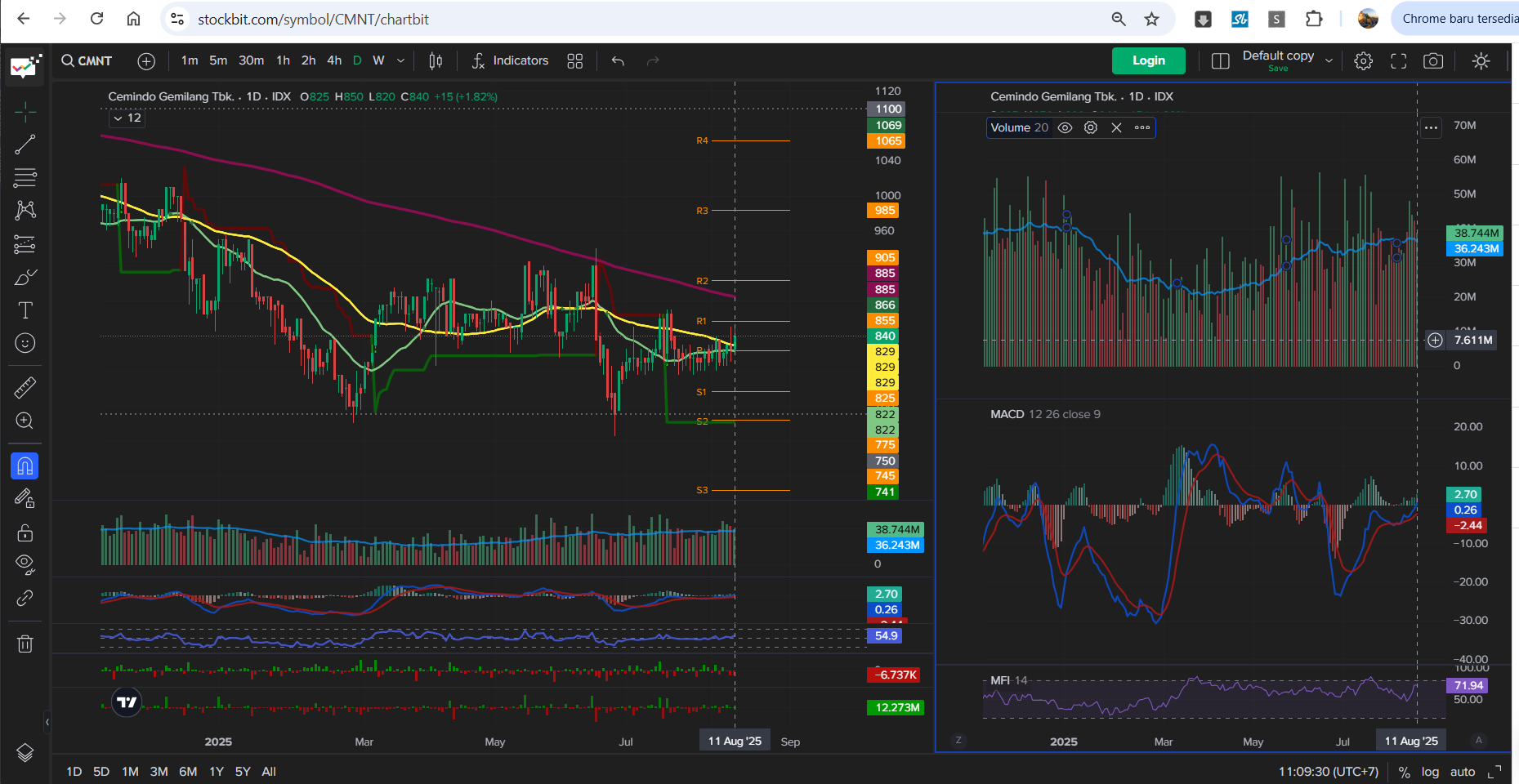Viewport: 1519px width, 784px height.
Task: Select the 1Y date range
Action: [x=217, y=771]
